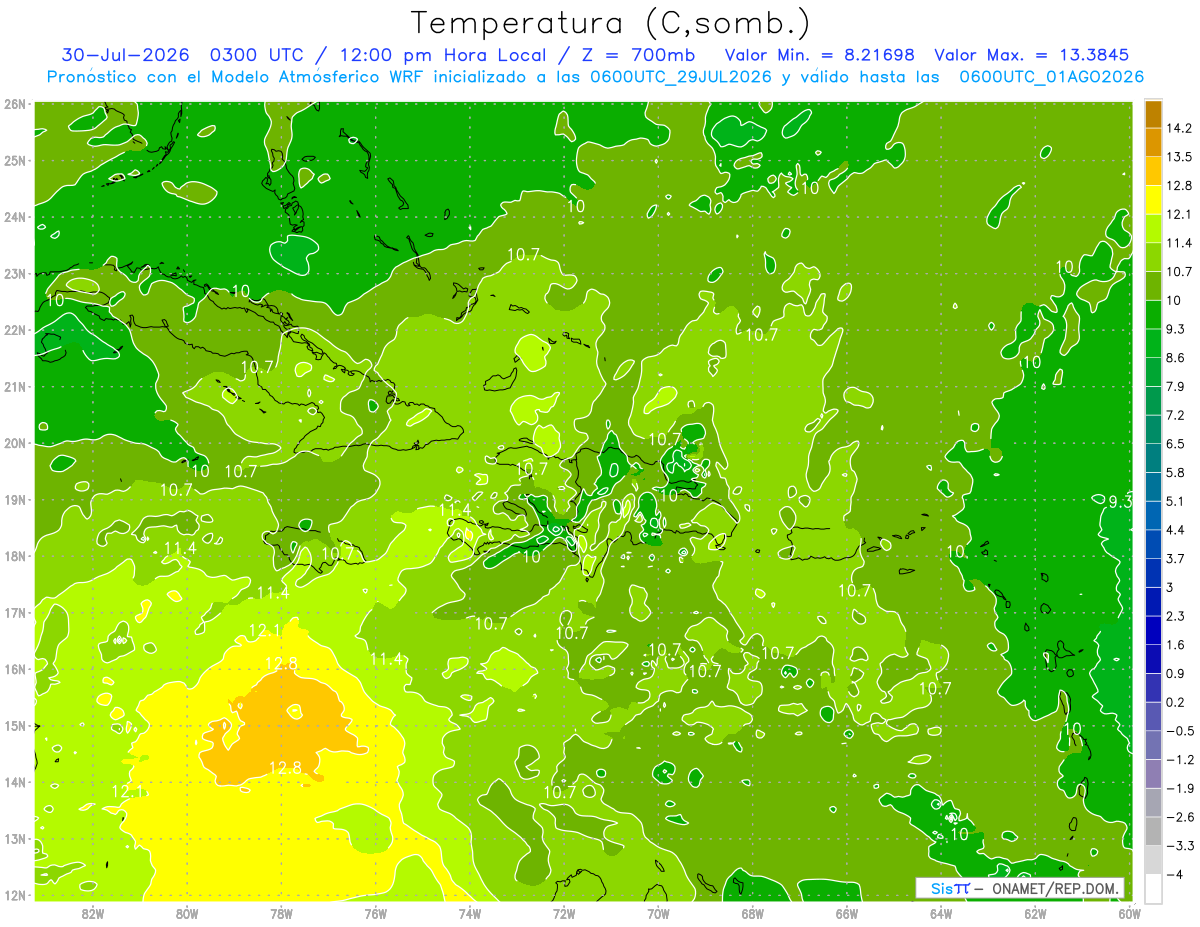The height and width of the screenshot is (927, 1200).
Task: Click the 22N latitude axis label
Action: 15,330
